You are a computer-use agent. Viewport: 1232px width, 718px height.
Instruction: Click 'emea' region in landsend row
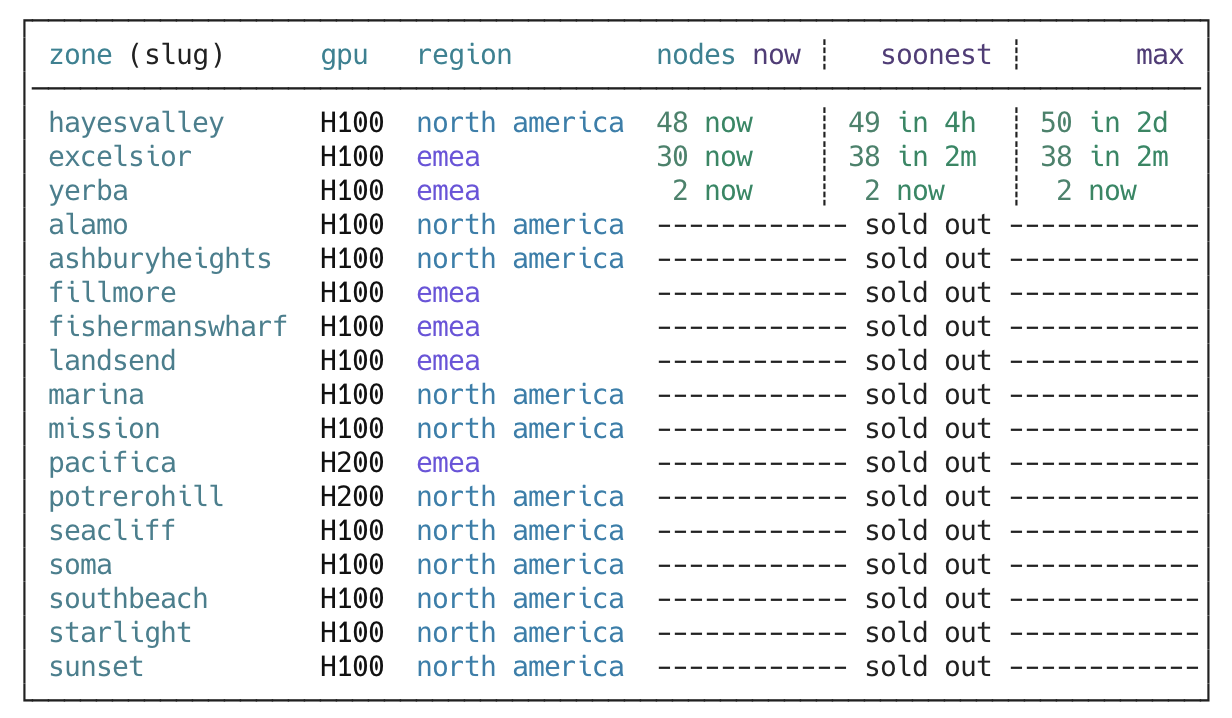pyautogui.click(x=448, y=361)
